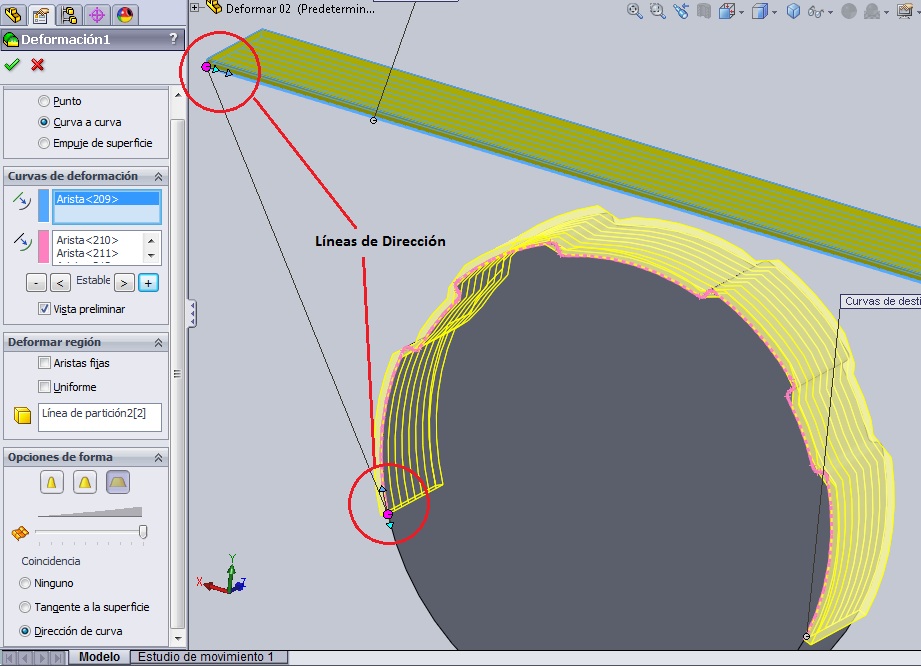The width and height of the screenshot is (921, 666).
Task: Click the shaded blue cube view icon
Action: coord(794,11)
